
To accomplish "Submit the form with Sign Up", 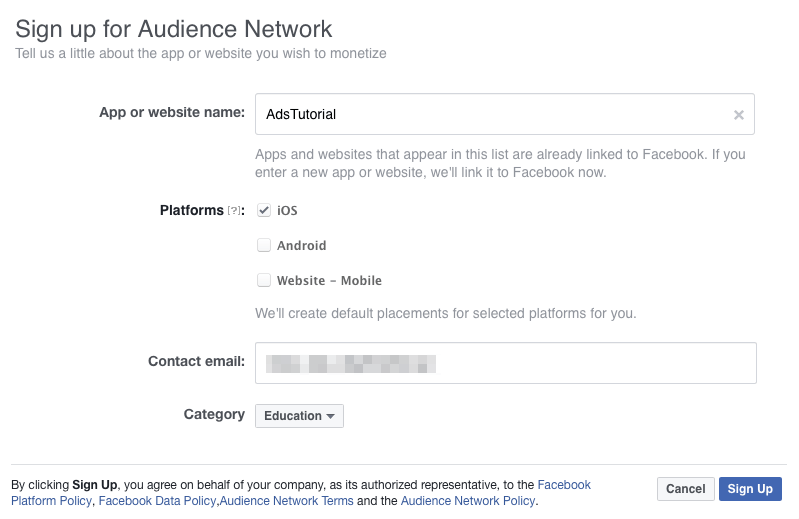I will point(750,489).
